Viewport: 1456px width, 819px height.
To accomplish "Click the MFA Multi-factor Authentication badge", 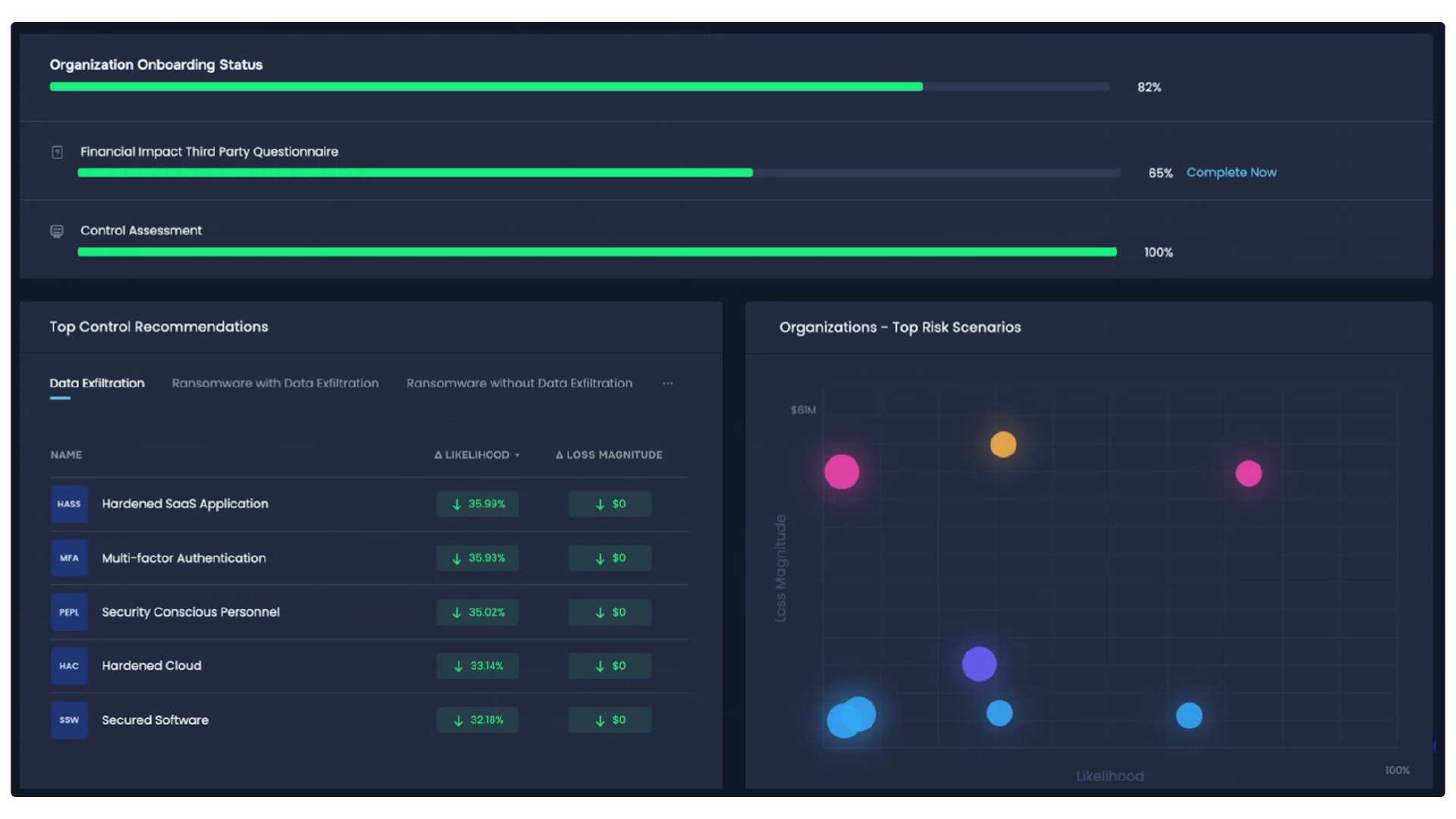I will 68,557.
